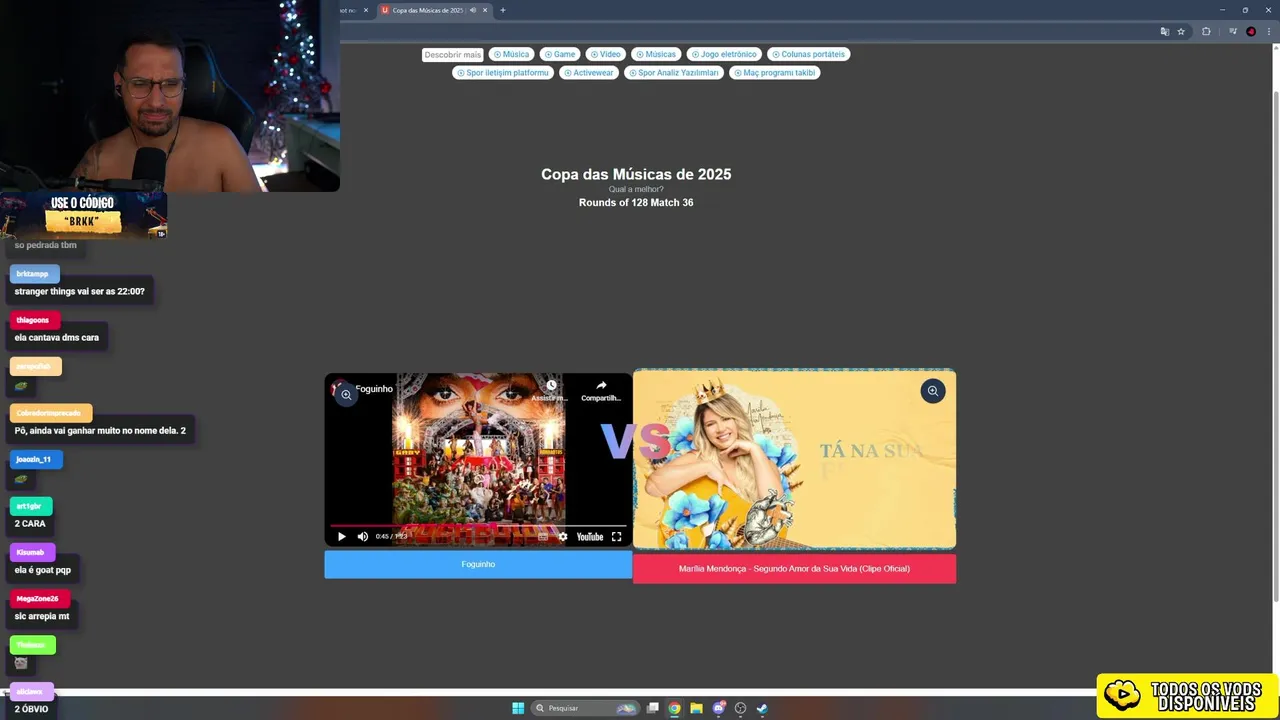The height and width of the screenshot is (720, 1280).
Task: Open the Chrome three-dot menu
Action: 1268,31
